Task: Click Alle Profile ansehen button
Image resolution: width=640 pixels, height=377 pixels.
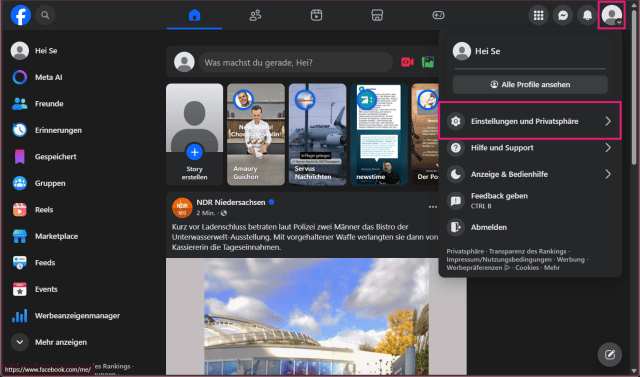Action: (530, 84)
